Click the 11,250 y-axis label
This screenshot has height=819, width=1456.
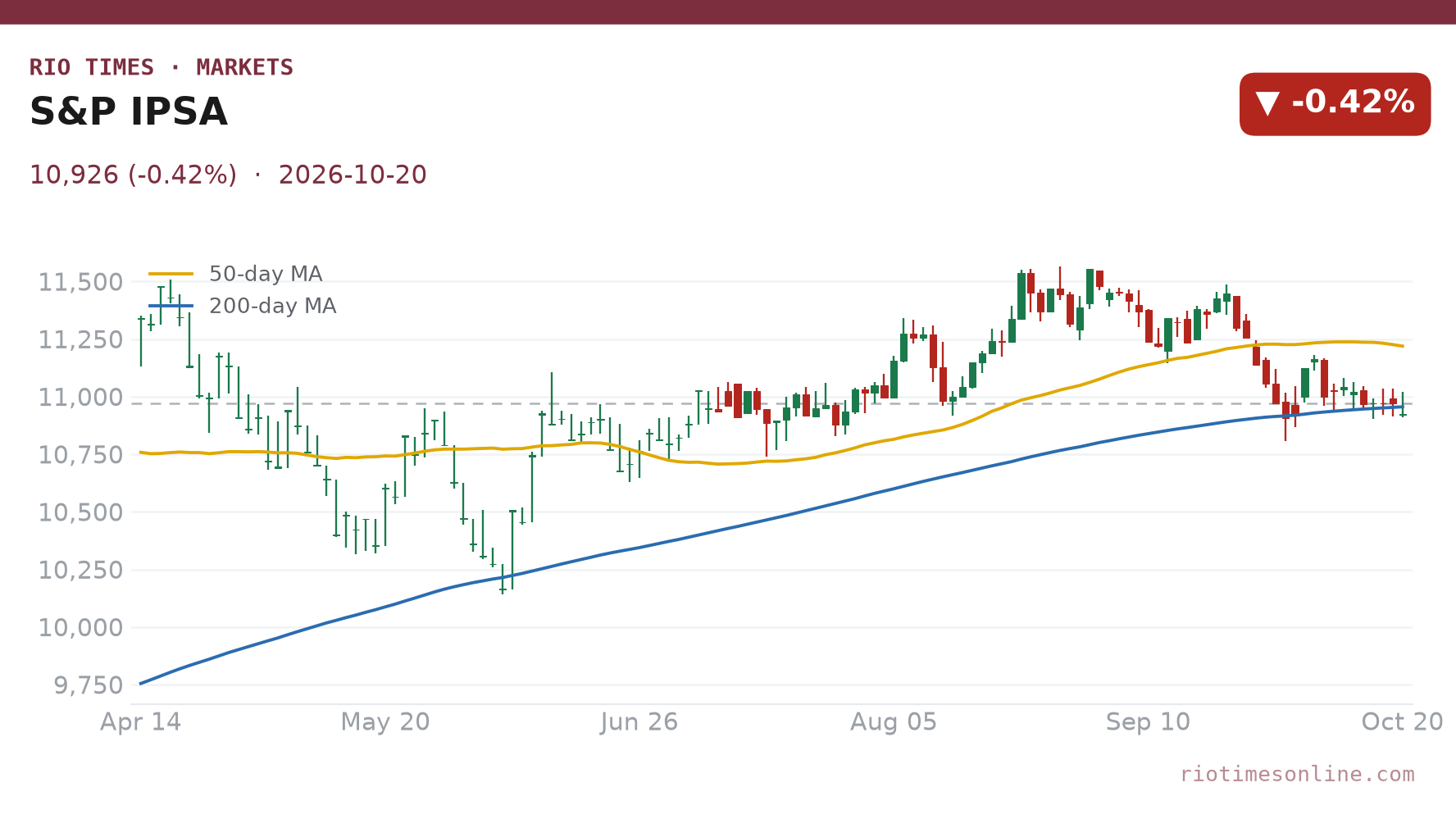tap(81, 340)
